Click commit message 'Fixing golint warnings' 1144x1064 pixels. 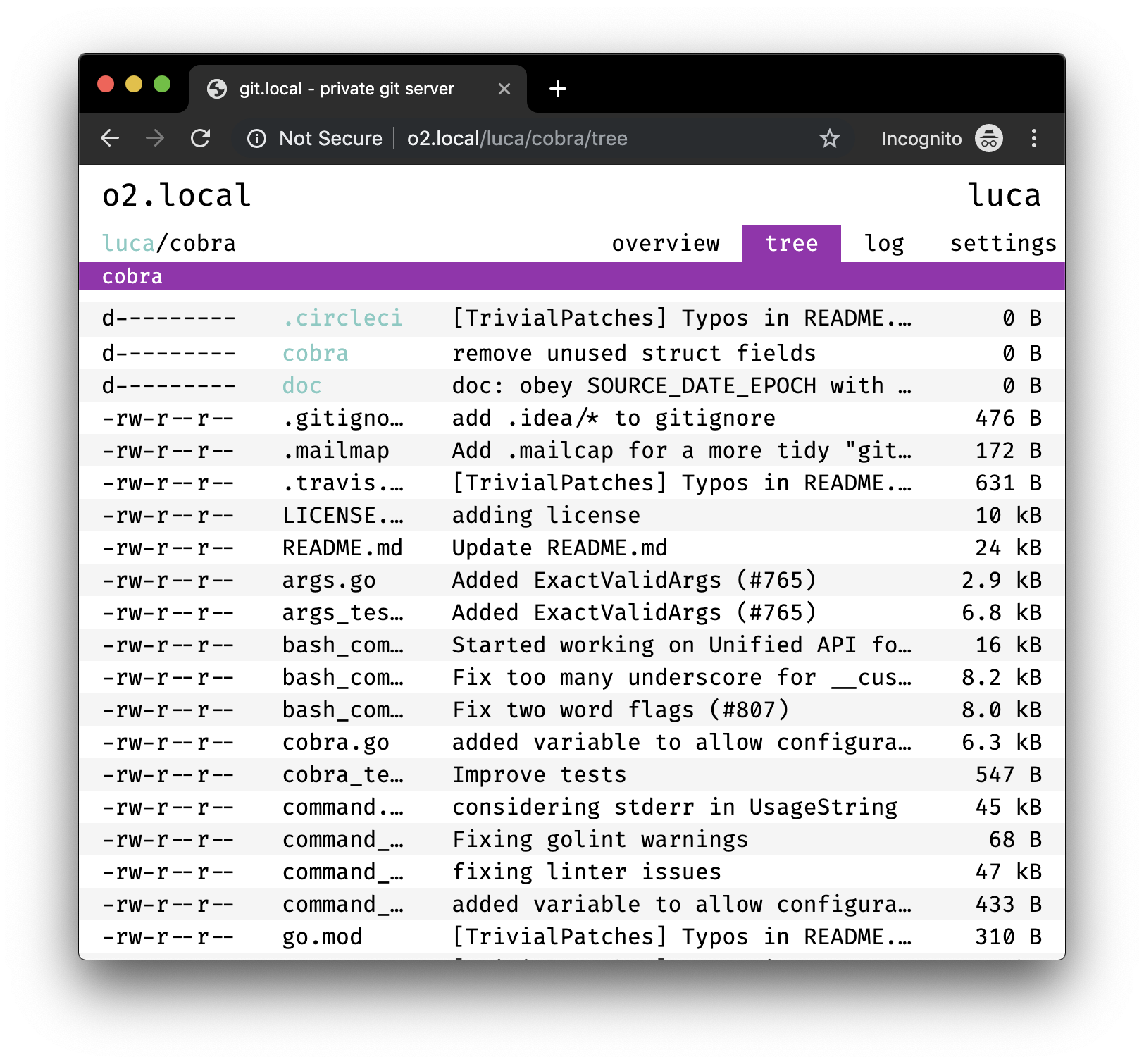tap(600, 840)
